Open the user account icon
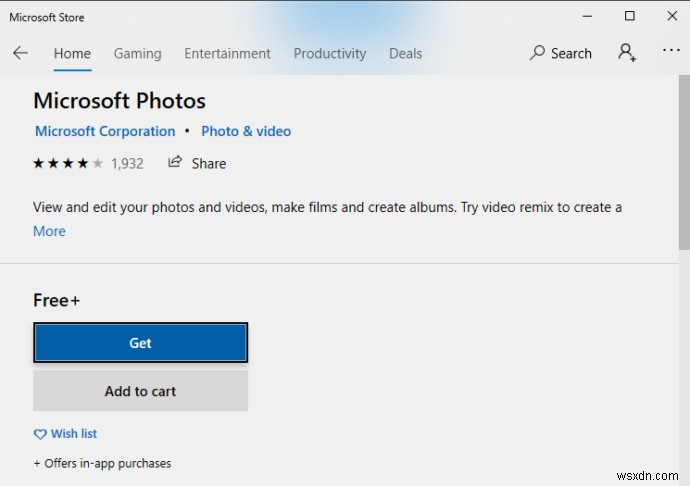Screen dimensions: 690x486 (x=627, y=53)
